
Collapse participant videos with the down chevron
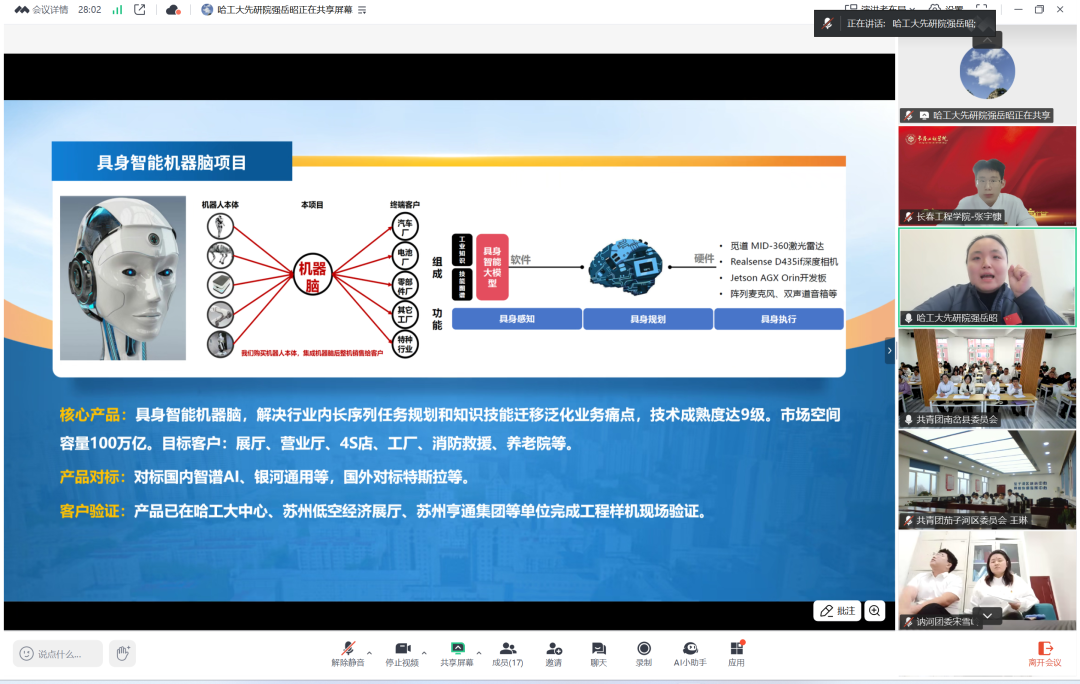coord(987,614)
